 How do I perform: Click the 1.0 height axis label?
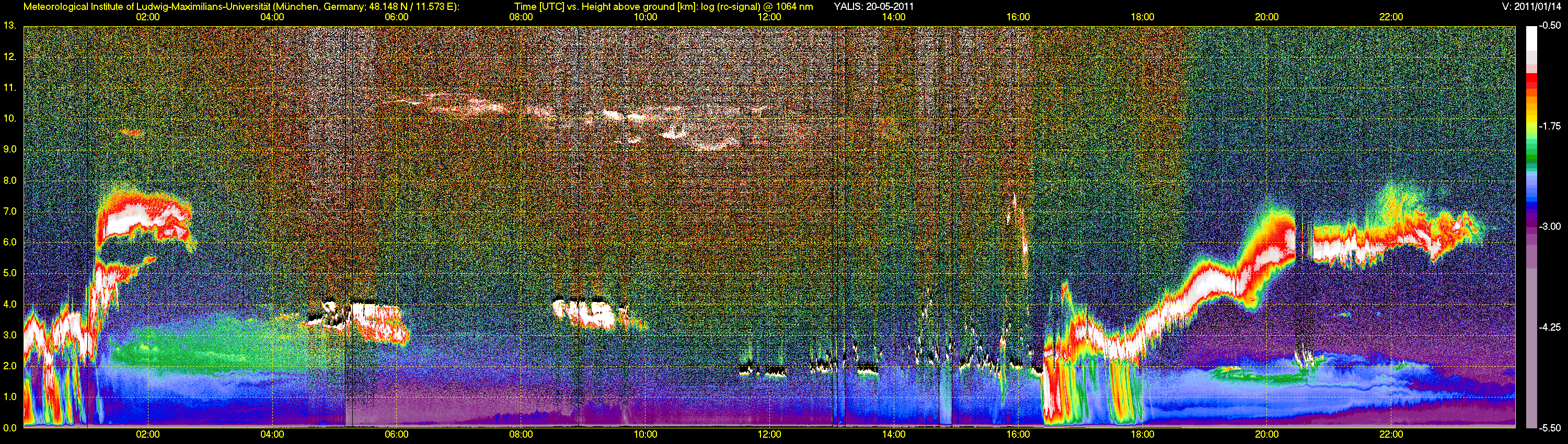[x=10, y=396]
